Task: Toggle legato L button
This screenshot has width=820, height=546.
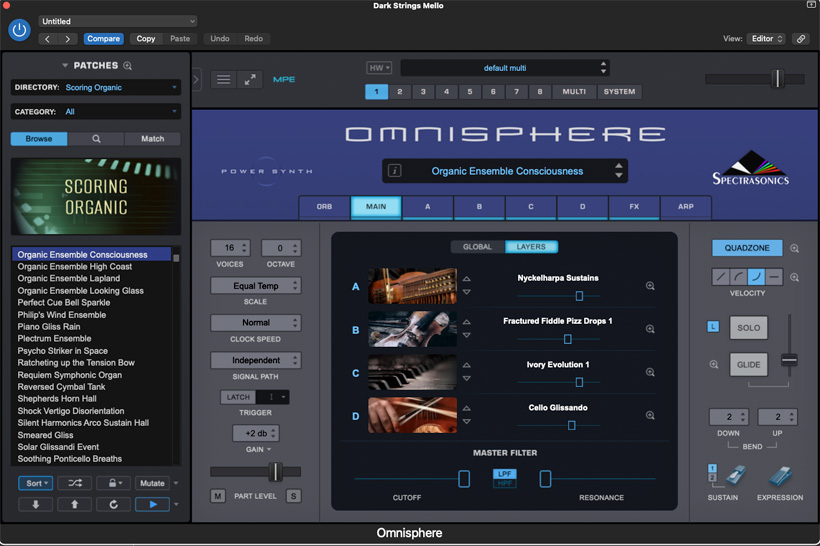Action: tap(713, 327)
